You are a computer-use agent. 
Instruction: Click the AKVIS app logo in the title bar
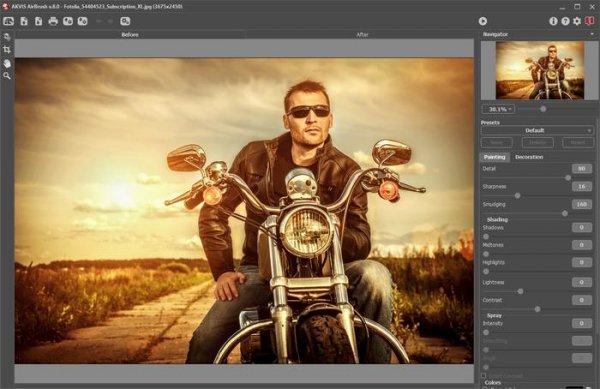(5, 7)
